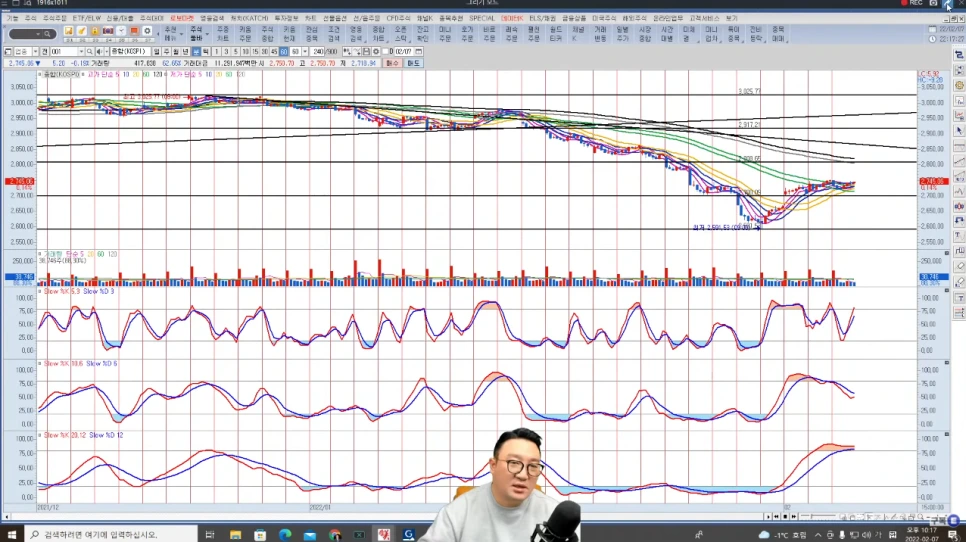Select the 년 (yearly) period button
Screen dimensions: 966x542
coord(185,52)
